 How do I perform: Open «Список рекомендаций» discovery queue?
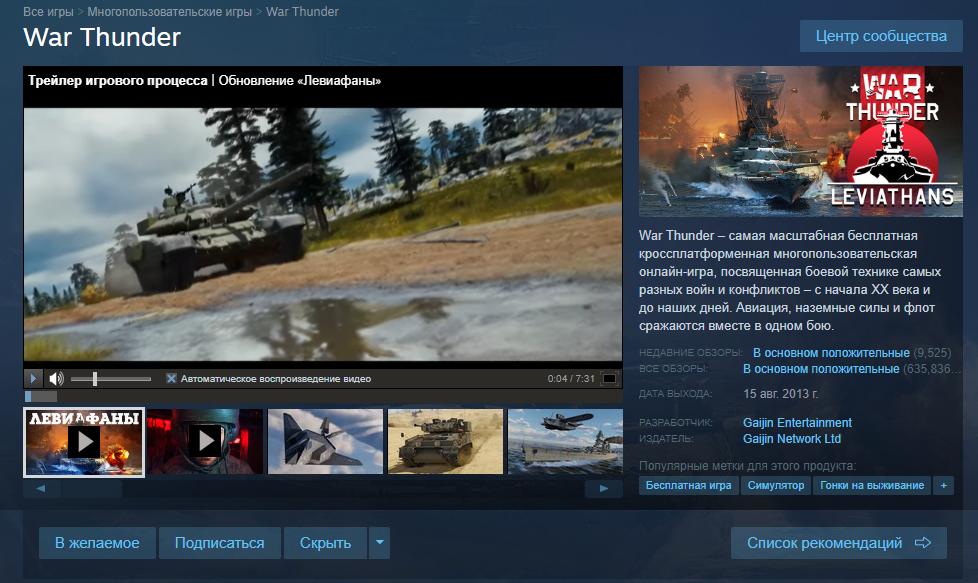click(839, 543)
